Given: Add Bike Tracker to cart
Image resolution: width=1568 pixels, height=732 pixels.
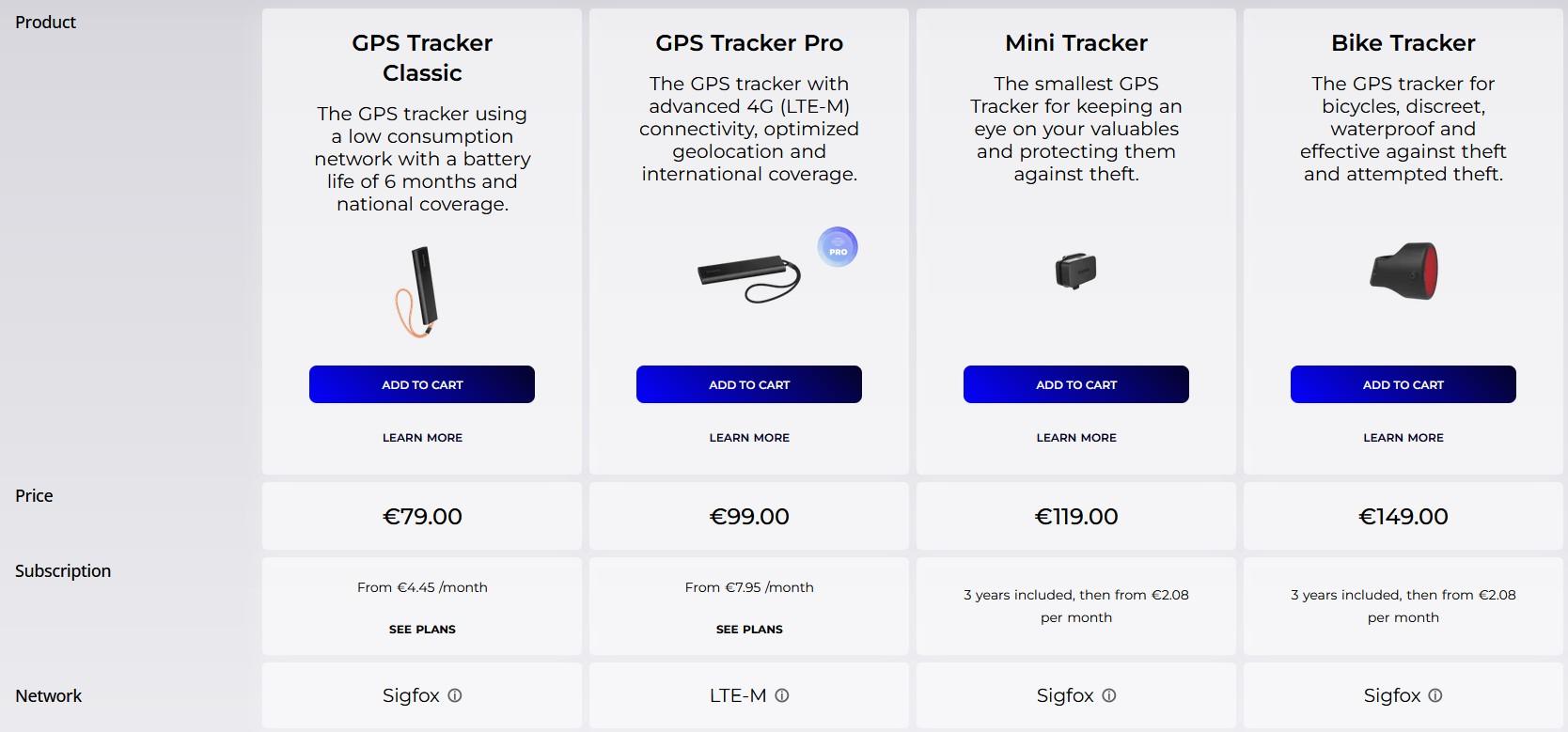Looking at the screenshot, I should coord(1403,384).
